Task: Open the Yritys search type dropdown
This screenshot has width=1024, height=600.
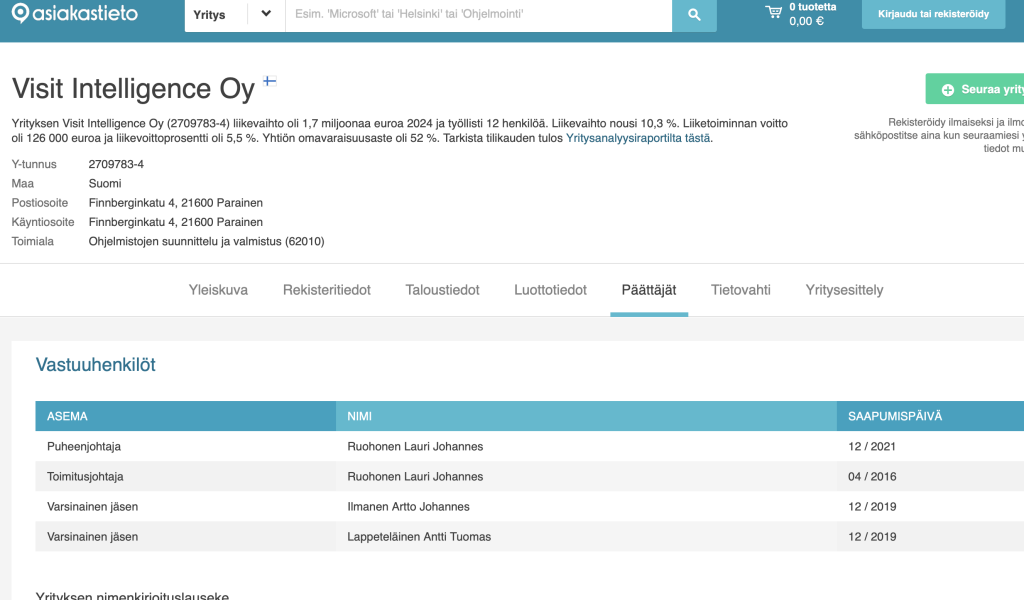Action: coord(235,14)
